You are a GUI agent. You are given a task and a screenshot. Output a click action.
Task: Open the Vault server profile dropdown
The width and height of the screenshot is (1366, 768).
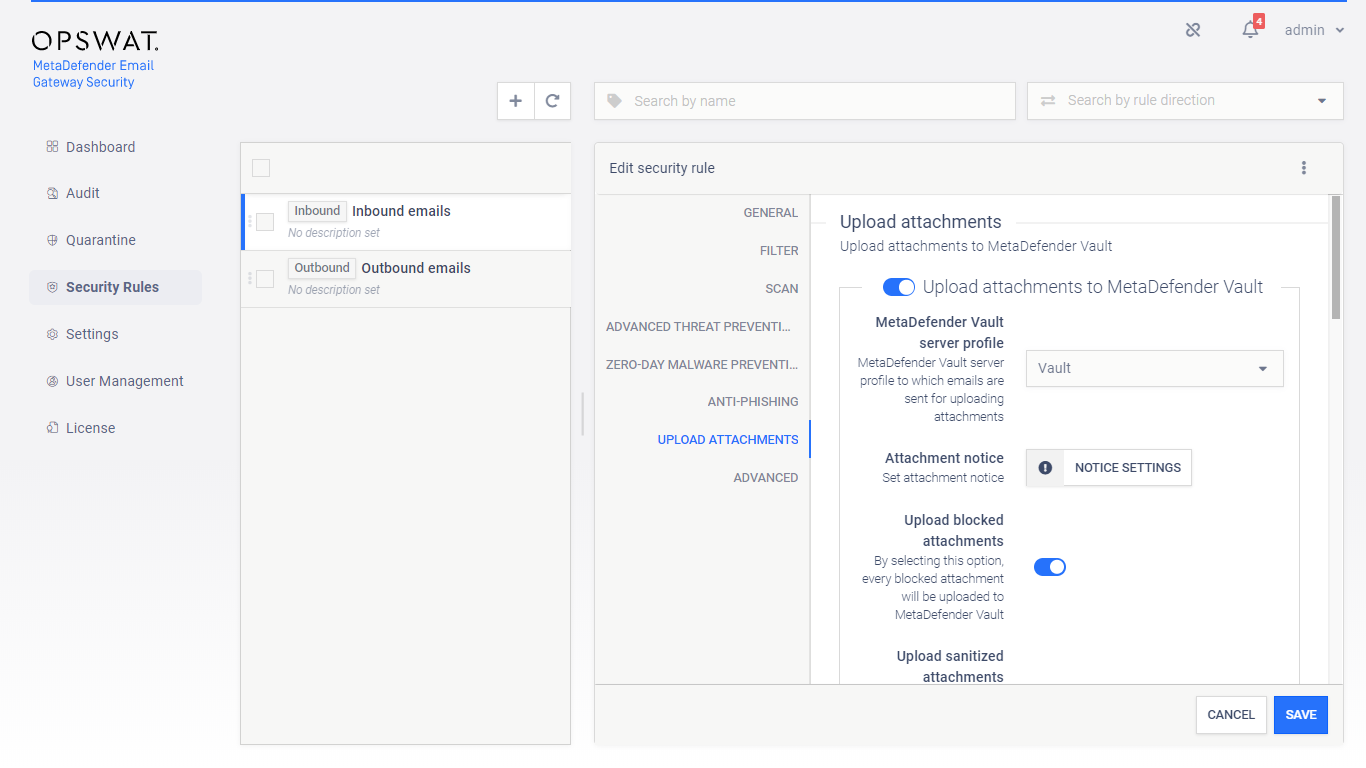coord(1155,368)
